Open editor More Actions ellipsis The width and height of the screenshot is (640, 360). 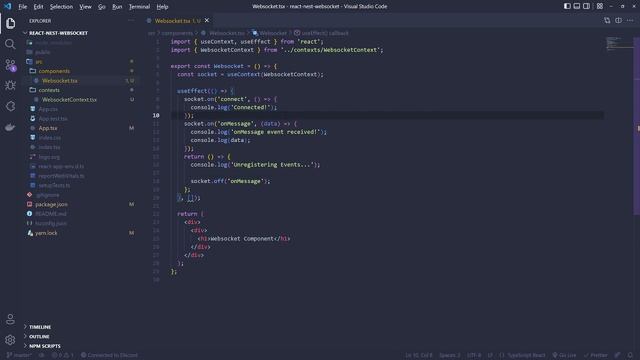pos(630,20)
